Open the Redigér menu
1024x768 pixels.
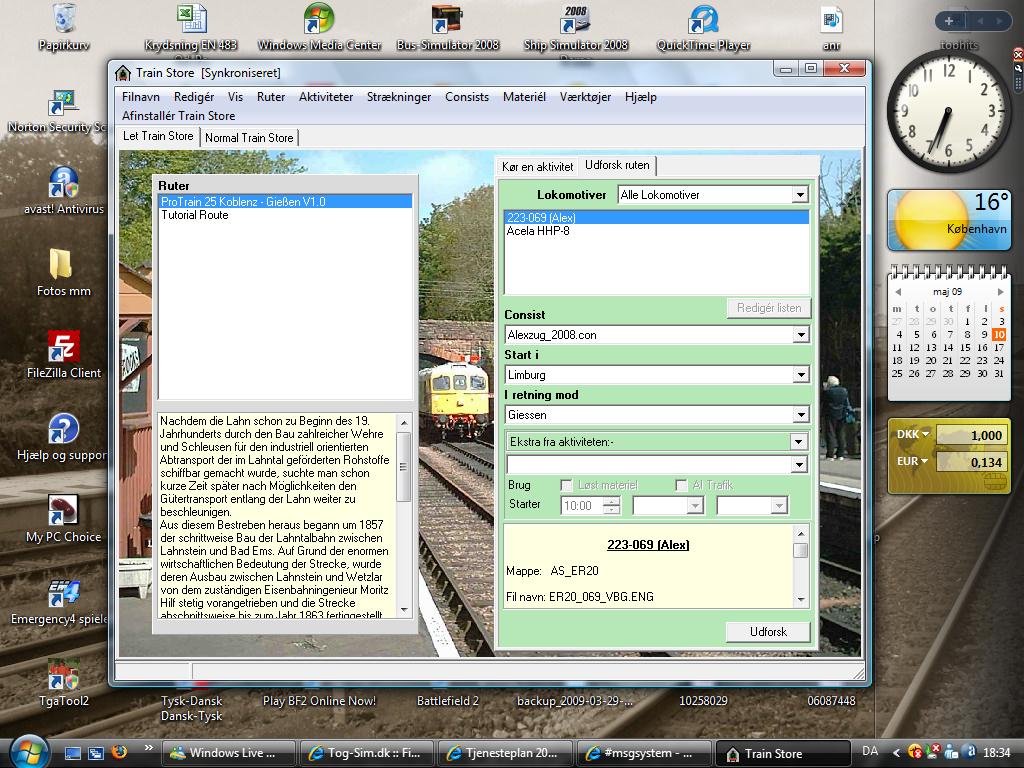coord(194,97)
